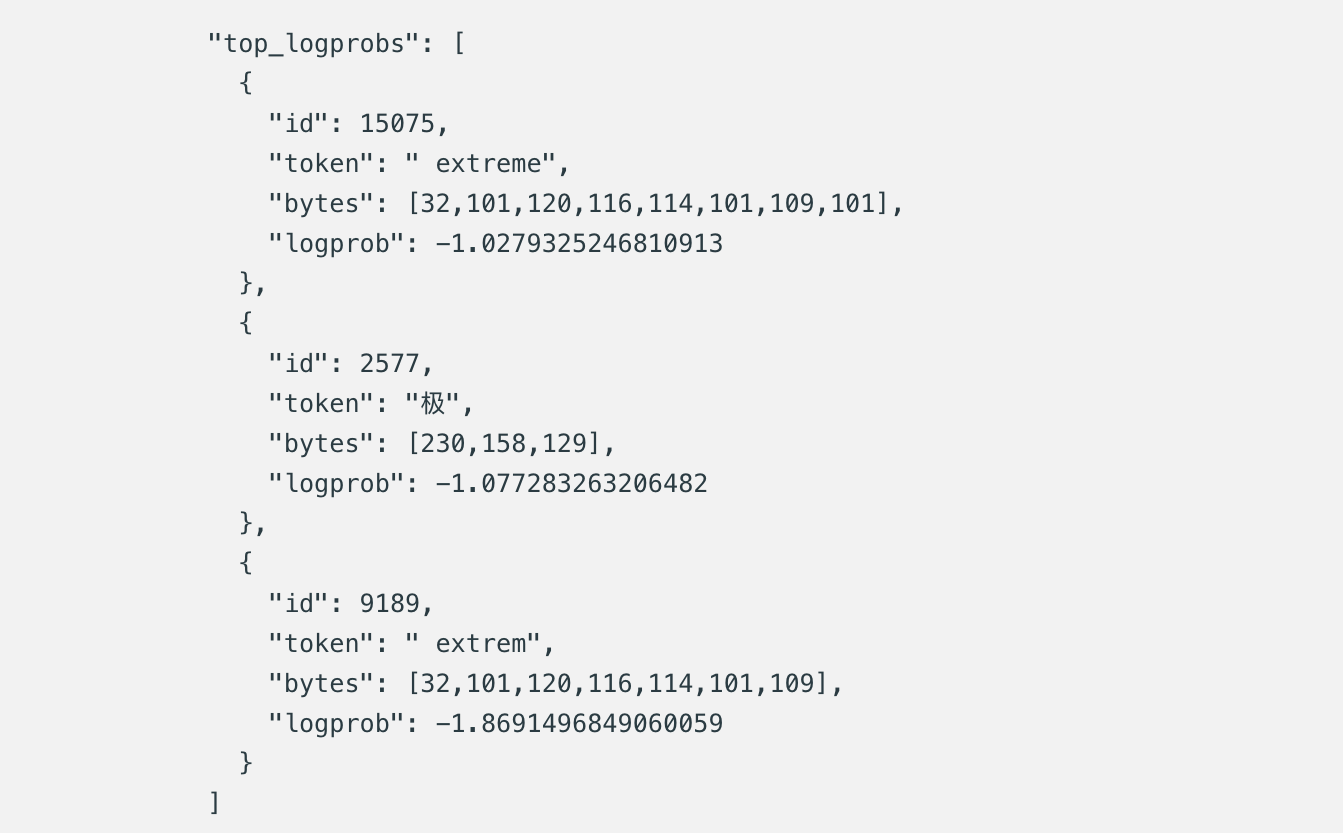
Task: Click the opening square bracket after top_logprobs
Action: point(459,44)
